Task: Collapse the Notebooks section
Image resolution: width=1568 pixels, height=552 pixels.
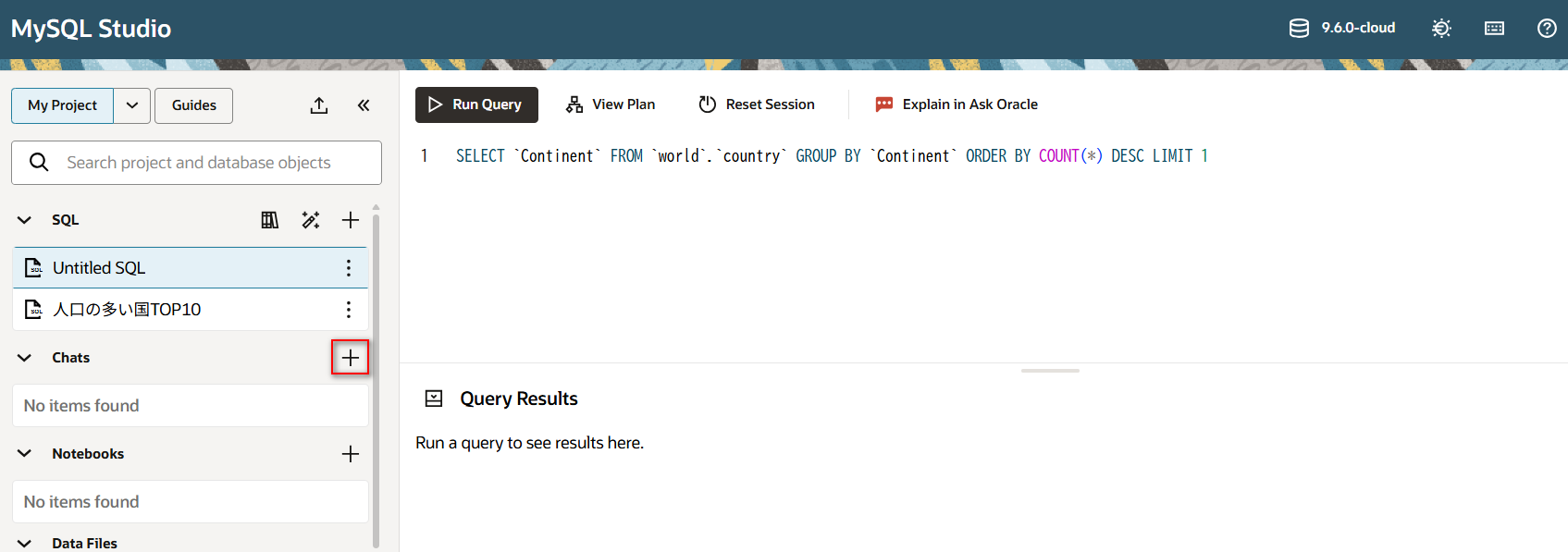Action: (25, 454)
